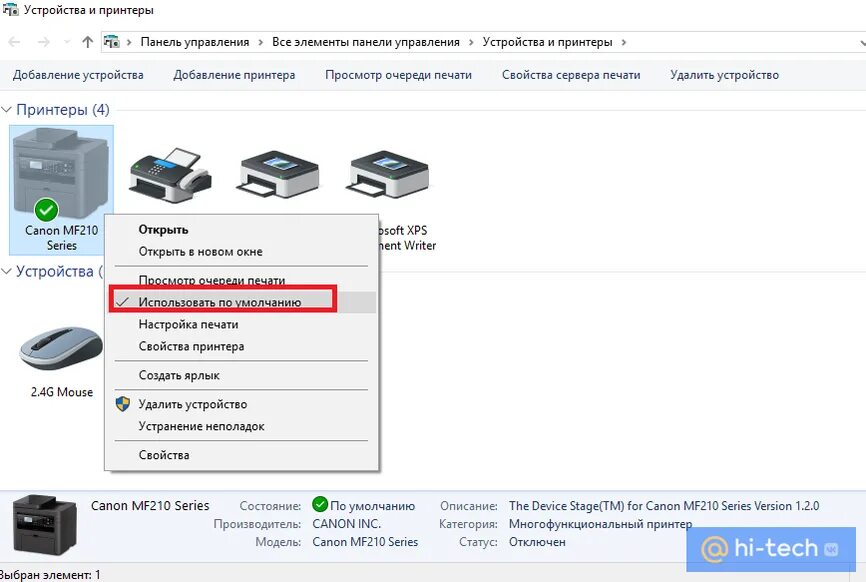Click Панель управления breadcrumb
The width and height of the screenshot is (866, 582).
coord(194,43)
